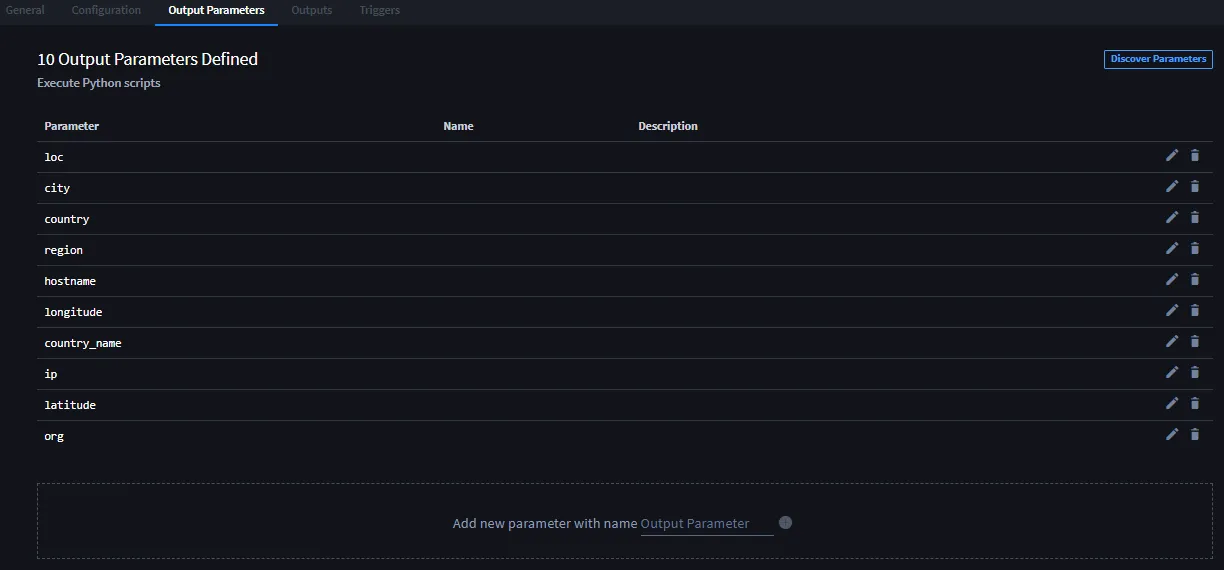
Task: Edit the country_name parameter
Action: point(1172,341)
